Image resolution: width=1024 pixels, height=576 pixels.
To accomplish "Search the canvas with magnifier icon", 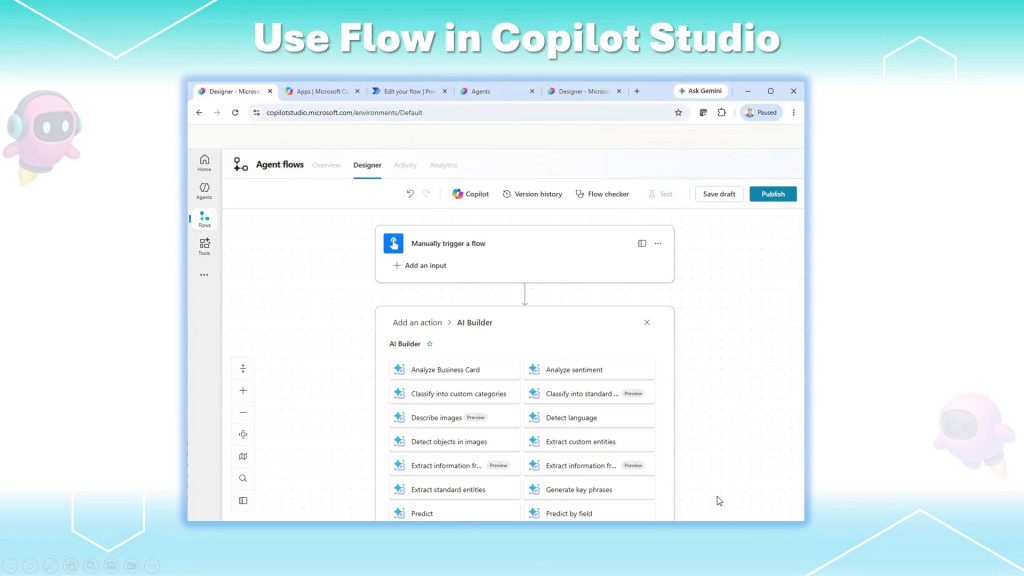I will pyautogui.click(x=243, y=479).
